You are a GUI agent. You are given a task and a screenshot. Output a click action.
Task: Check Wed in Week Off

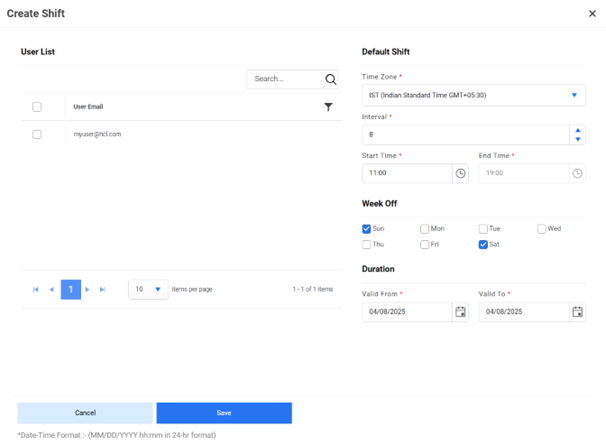(542, 229)
